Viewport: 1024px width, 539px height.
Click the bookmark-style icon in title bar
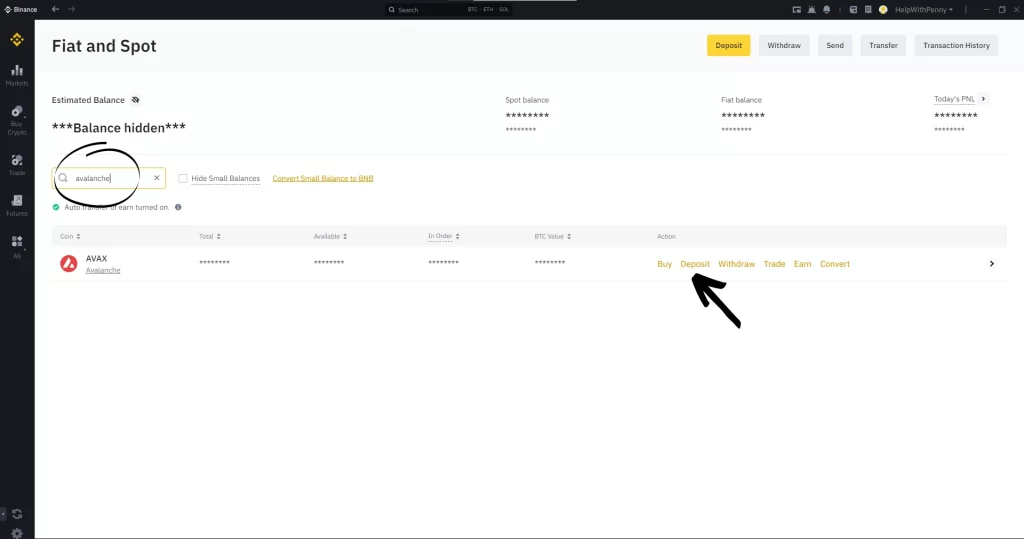[x=868, y=10]
